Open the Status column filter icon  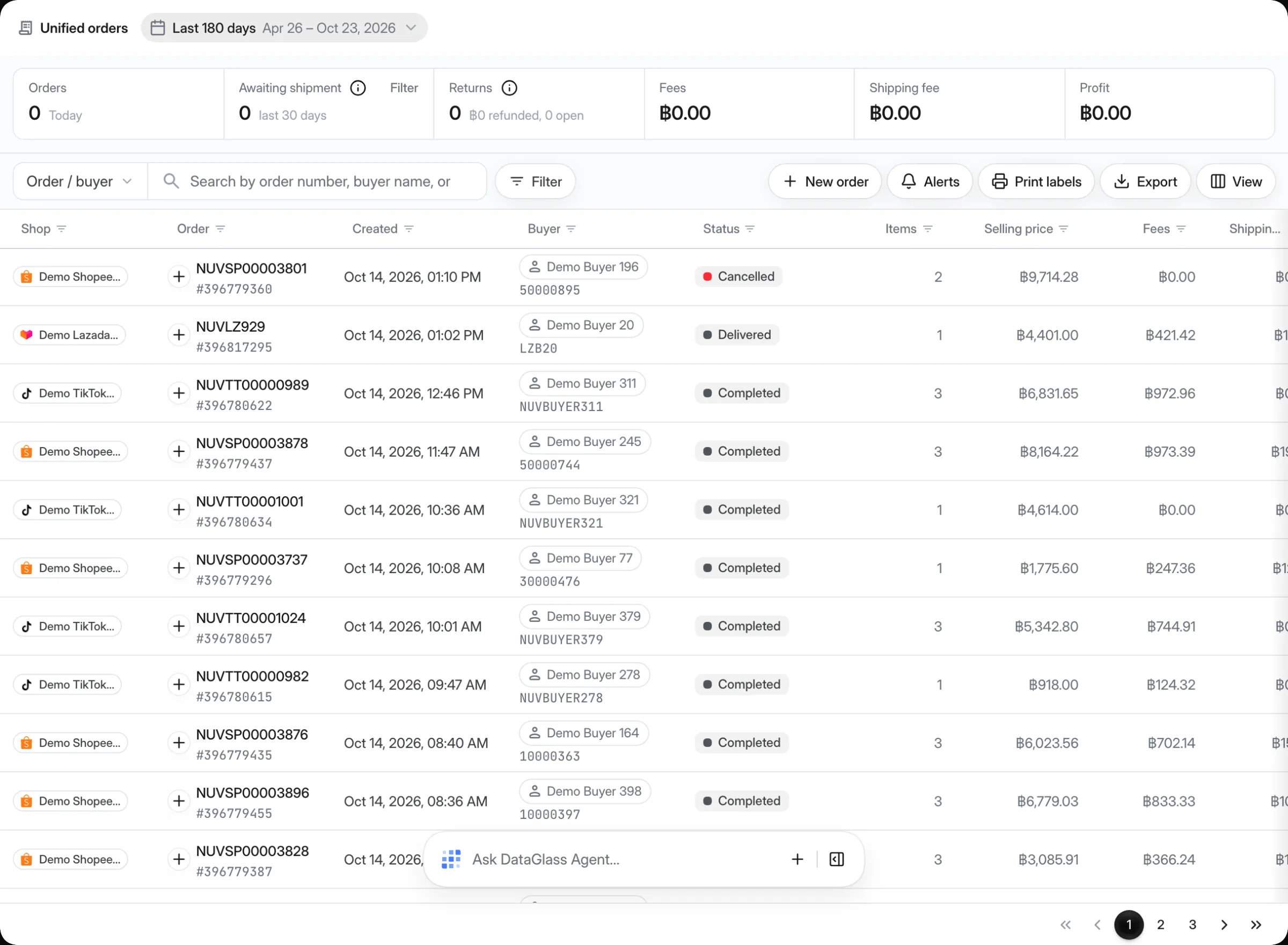point(750,229)
